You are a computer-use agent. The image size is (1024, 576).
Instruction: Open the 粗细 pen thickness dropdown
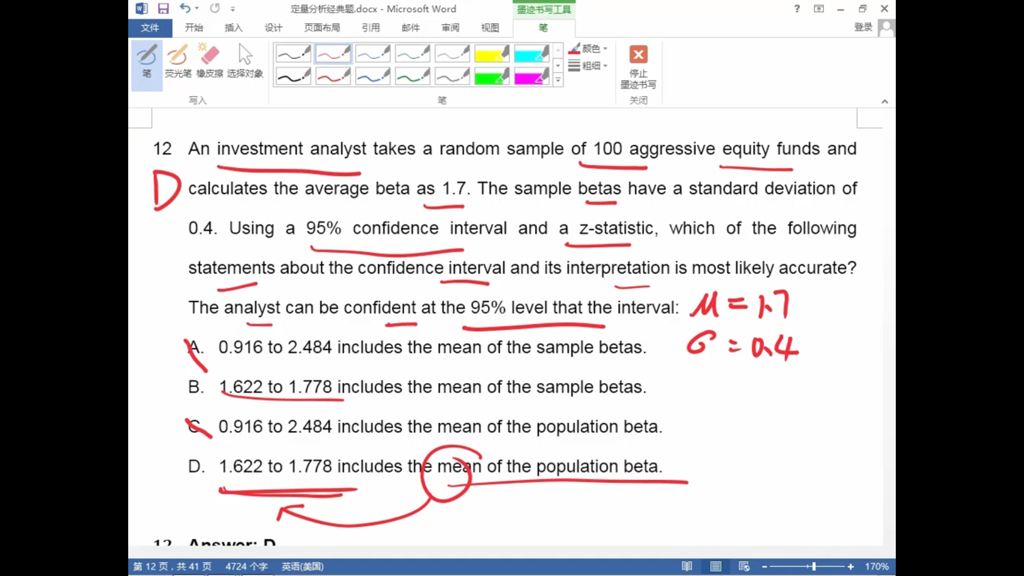[x=588, y=66]
